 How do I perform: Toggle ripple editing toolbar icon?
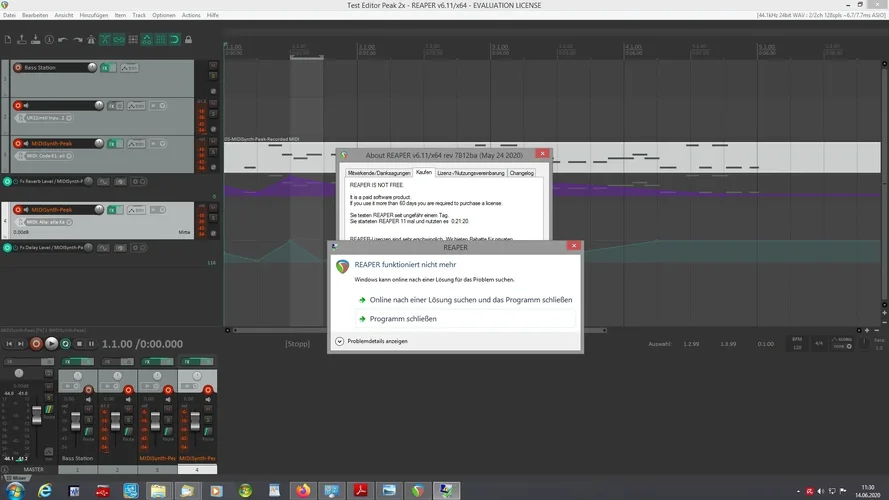[133, 40]
